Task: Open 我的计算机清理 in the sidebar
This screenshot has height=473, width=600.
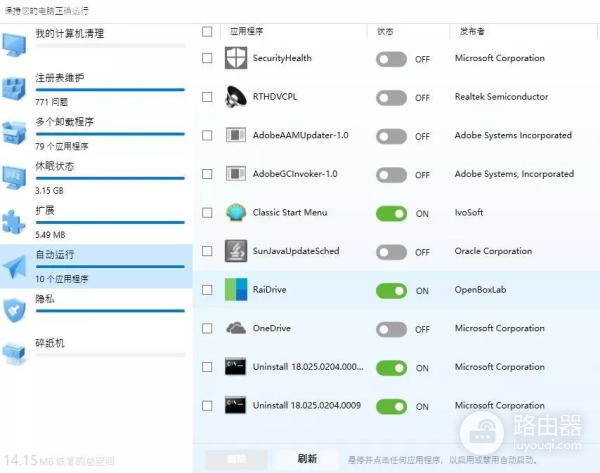Action: (x=69, y=34)
